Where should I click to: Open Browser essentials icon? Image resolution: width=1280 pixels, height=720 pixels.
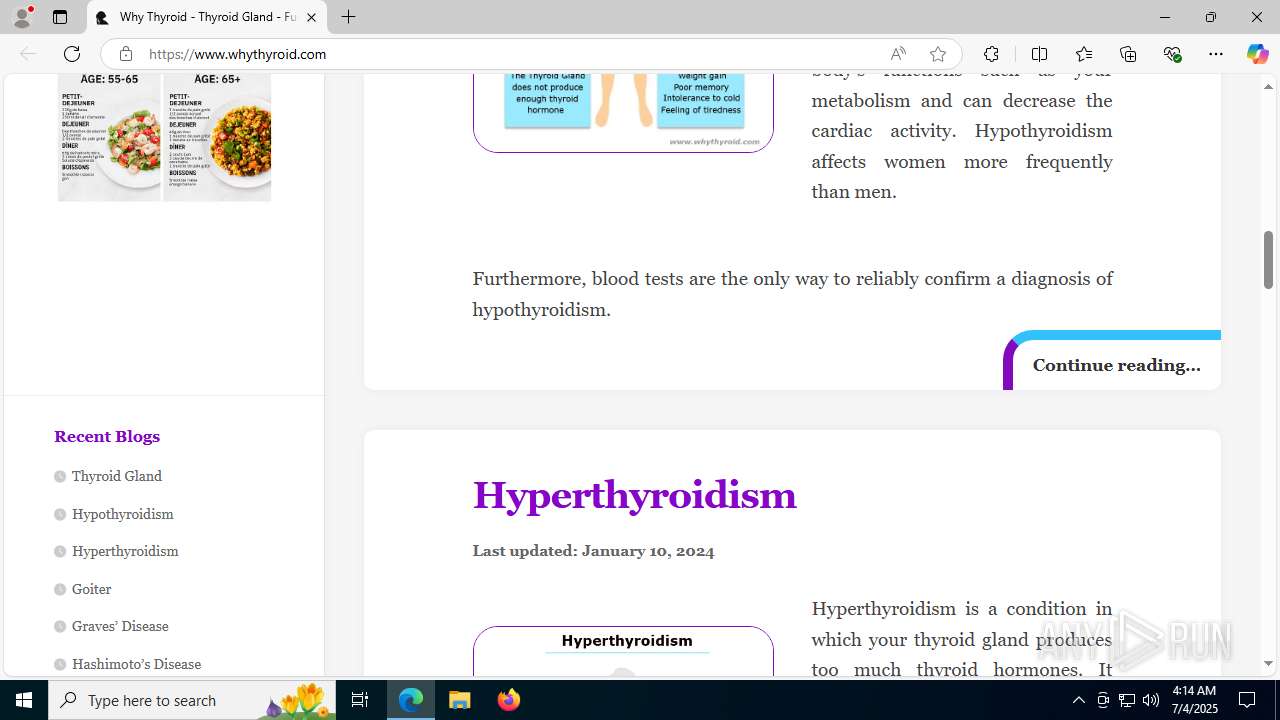1172,54
